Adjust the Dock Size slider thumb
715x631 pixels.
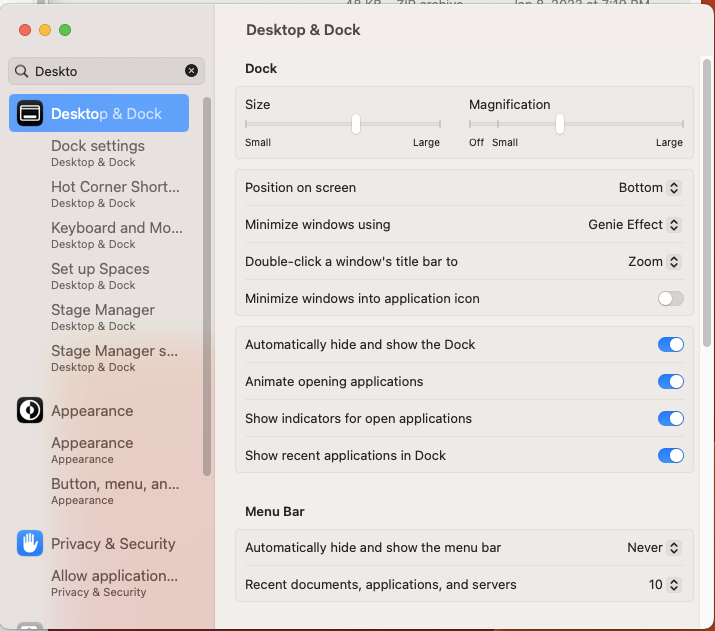(356, 124)
